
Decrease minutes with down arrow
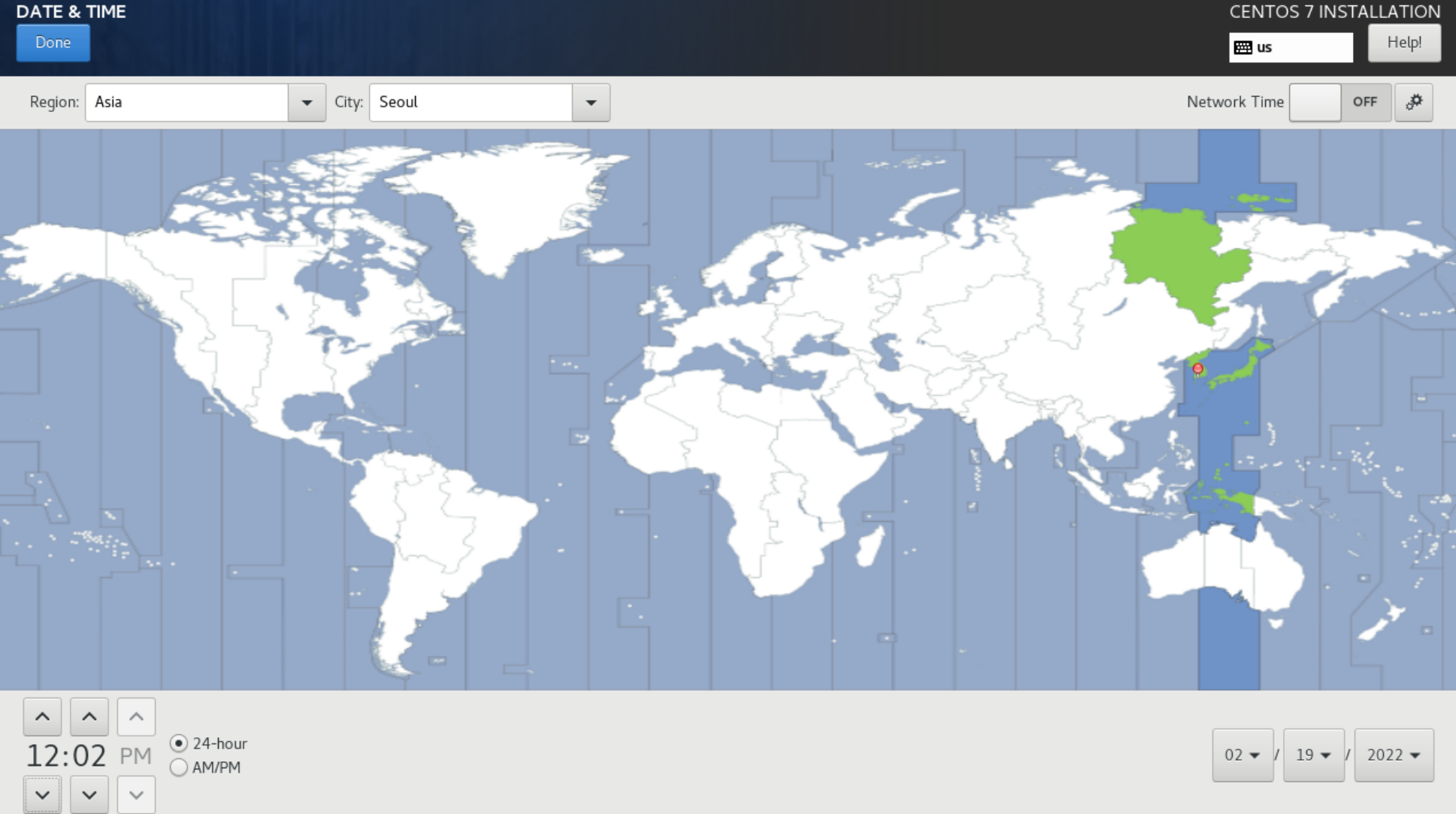[89, 794]
